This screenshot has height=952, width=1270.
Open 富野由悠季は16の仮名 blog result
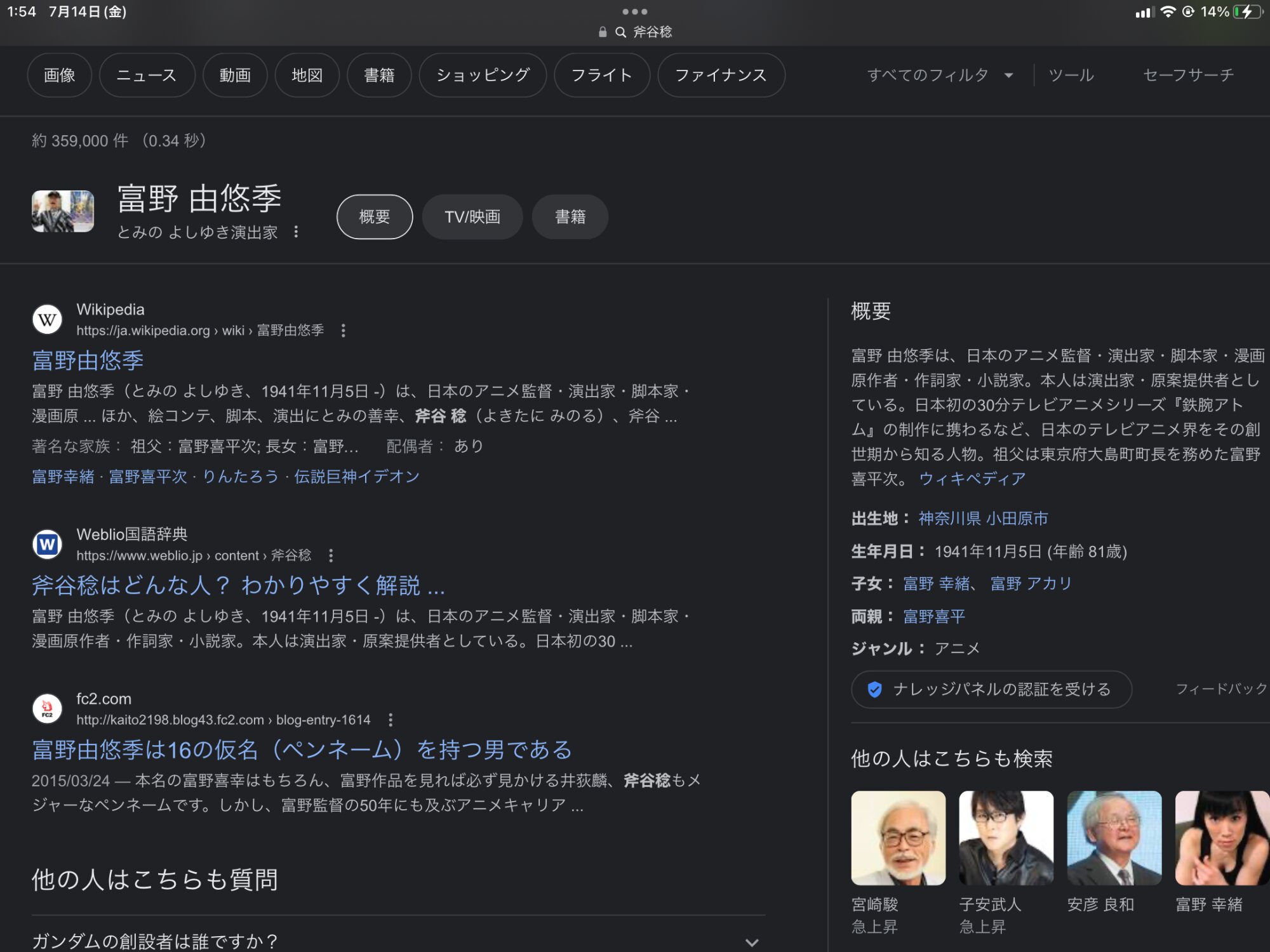302,750
